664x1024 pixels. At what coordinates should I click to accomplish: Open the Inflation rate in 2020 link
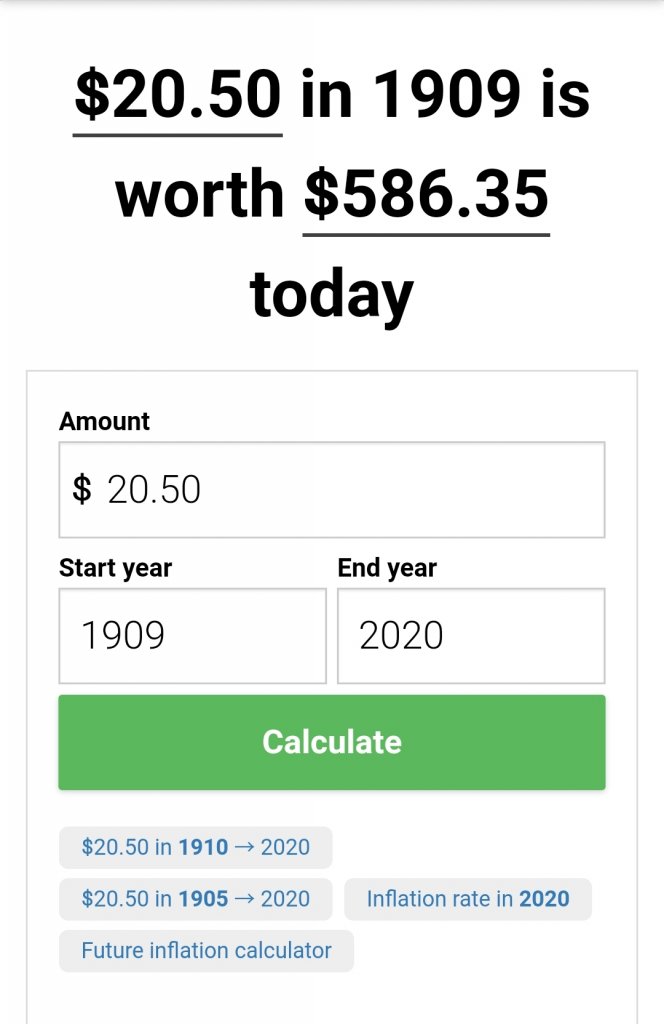[x=467, y=899]
